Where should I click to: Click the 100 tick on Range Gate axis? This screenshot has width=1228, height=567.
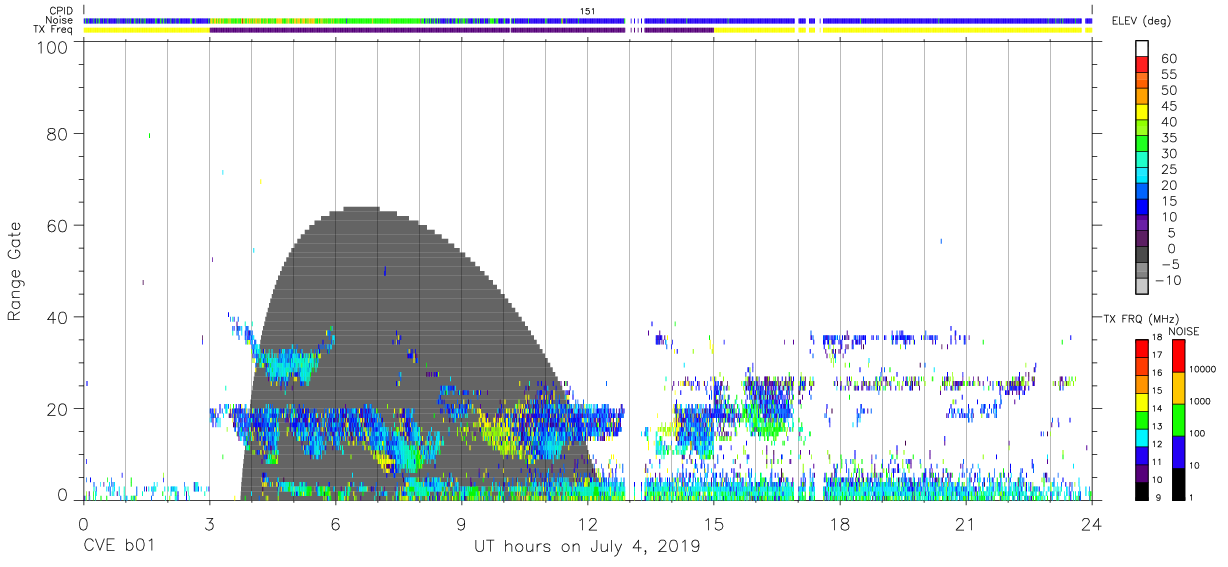pos(52,47)
